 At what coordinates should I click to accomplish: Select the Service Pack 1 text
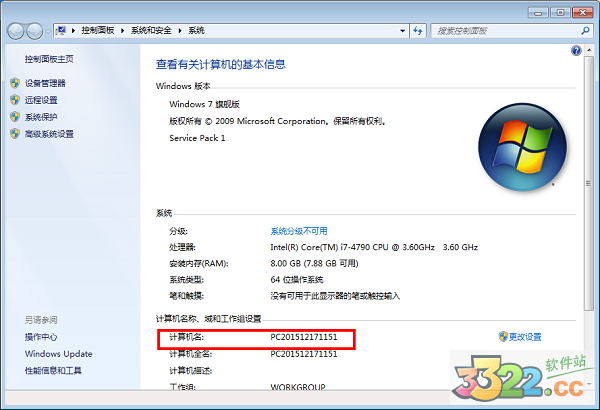tap(197, 138)
